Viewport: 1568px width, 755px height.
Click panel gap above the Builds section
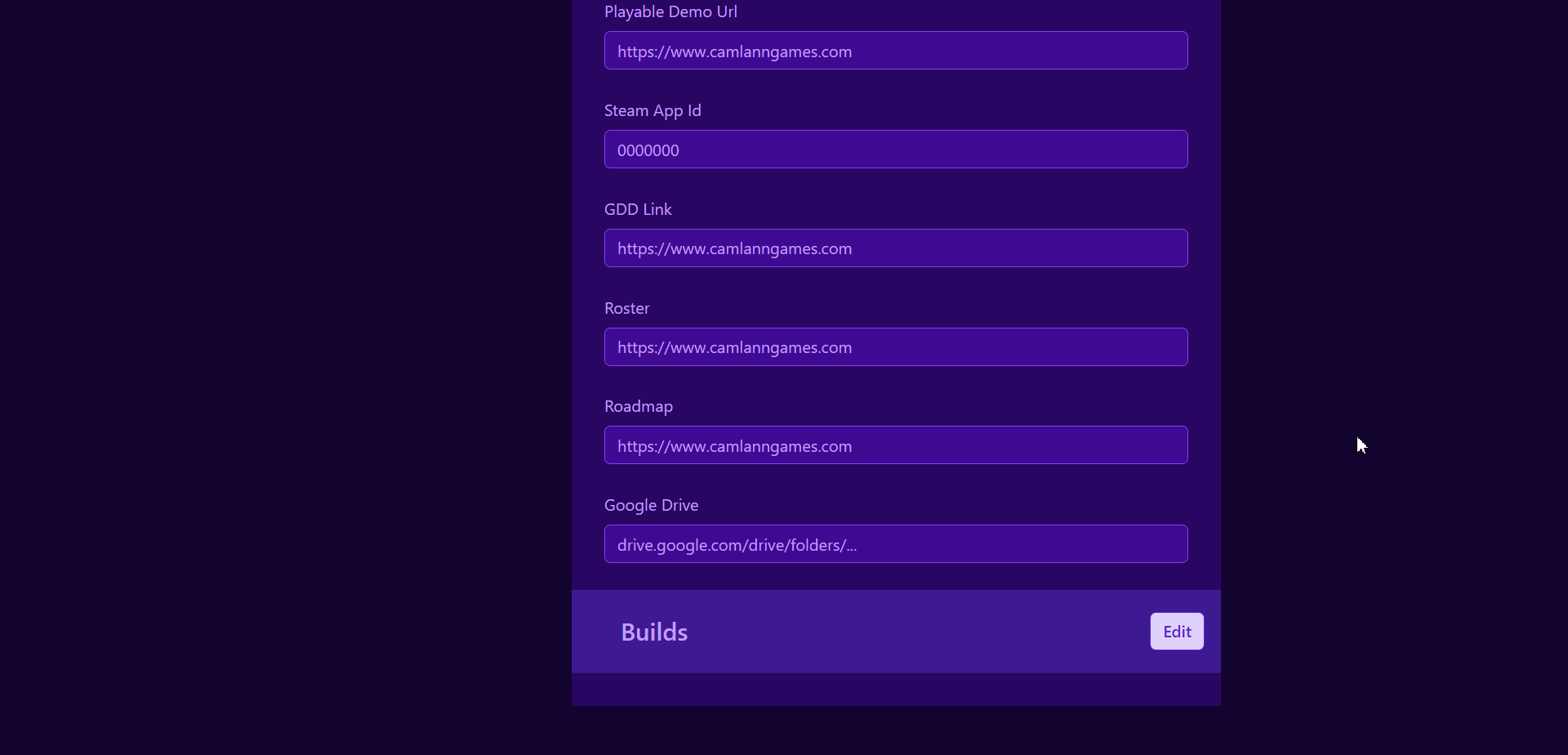pos(895,577)
